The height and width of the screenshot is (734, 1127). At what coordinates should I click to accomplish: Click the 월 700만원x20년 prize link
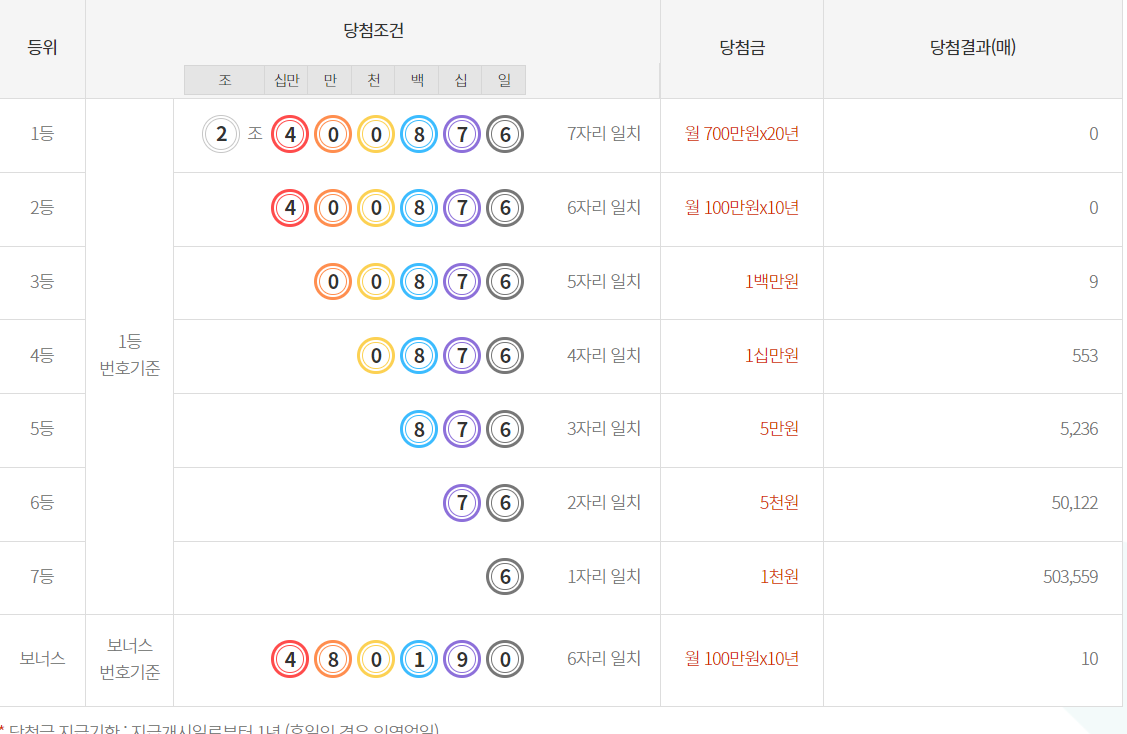[740, 134]
